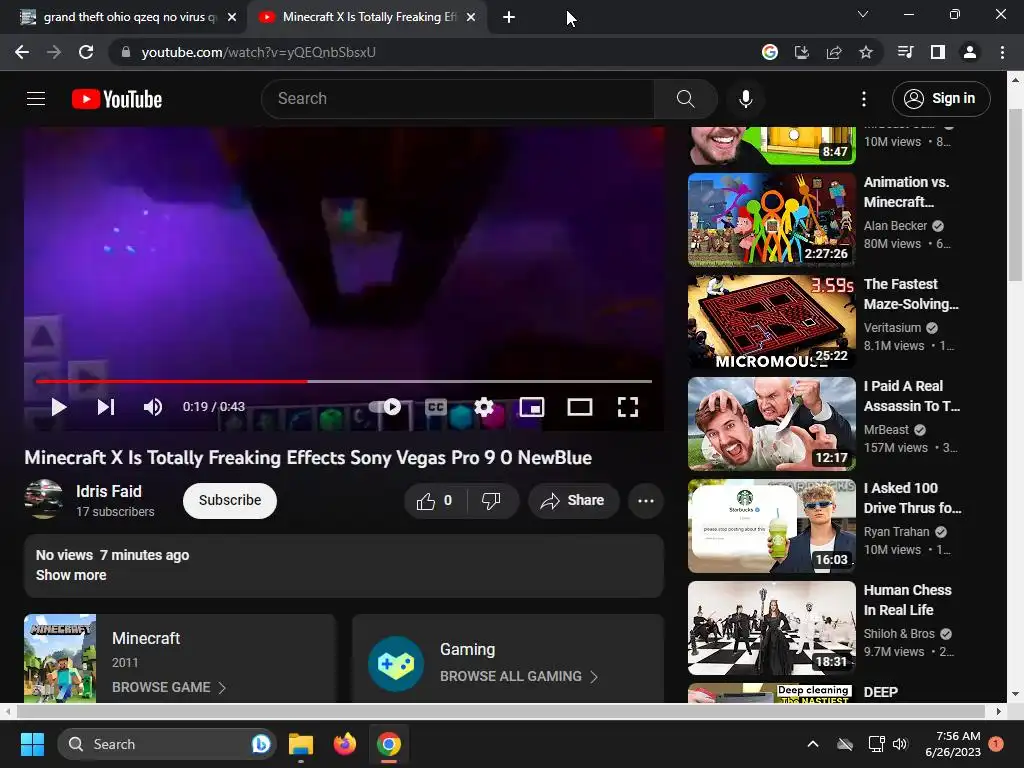Open video player settings gear
1024x768 pixels.
(x=484, y=407)
